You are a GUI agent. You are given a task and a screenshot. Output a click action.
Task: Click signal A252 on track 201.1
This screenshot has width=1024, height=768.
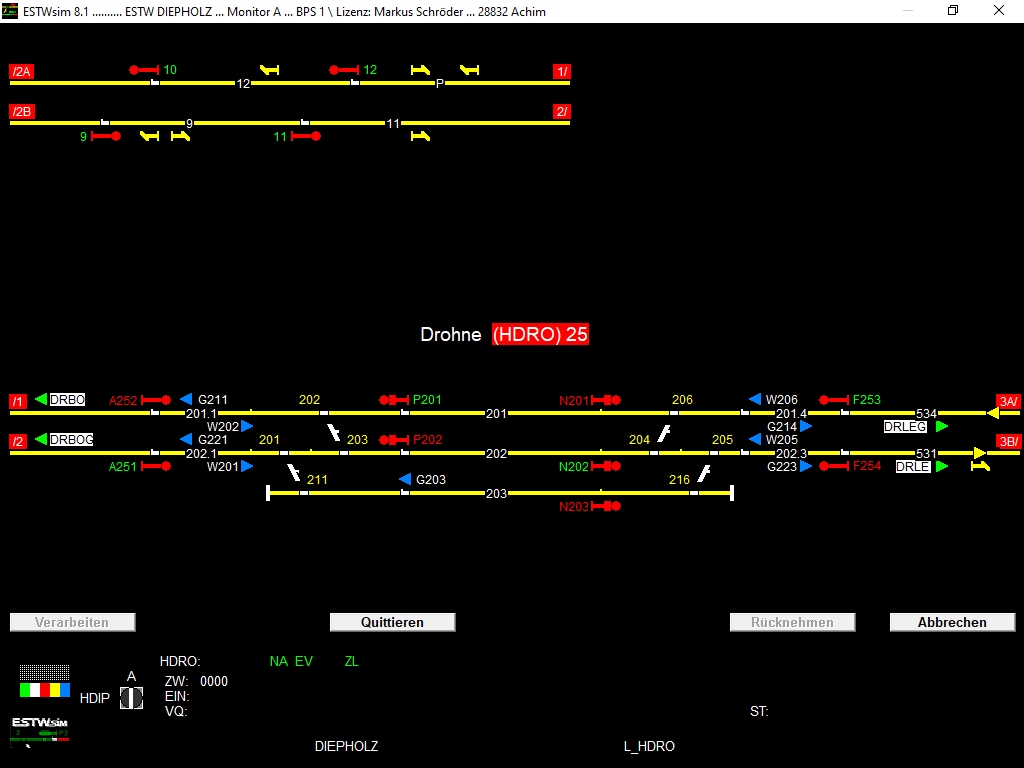click(156, 400)
